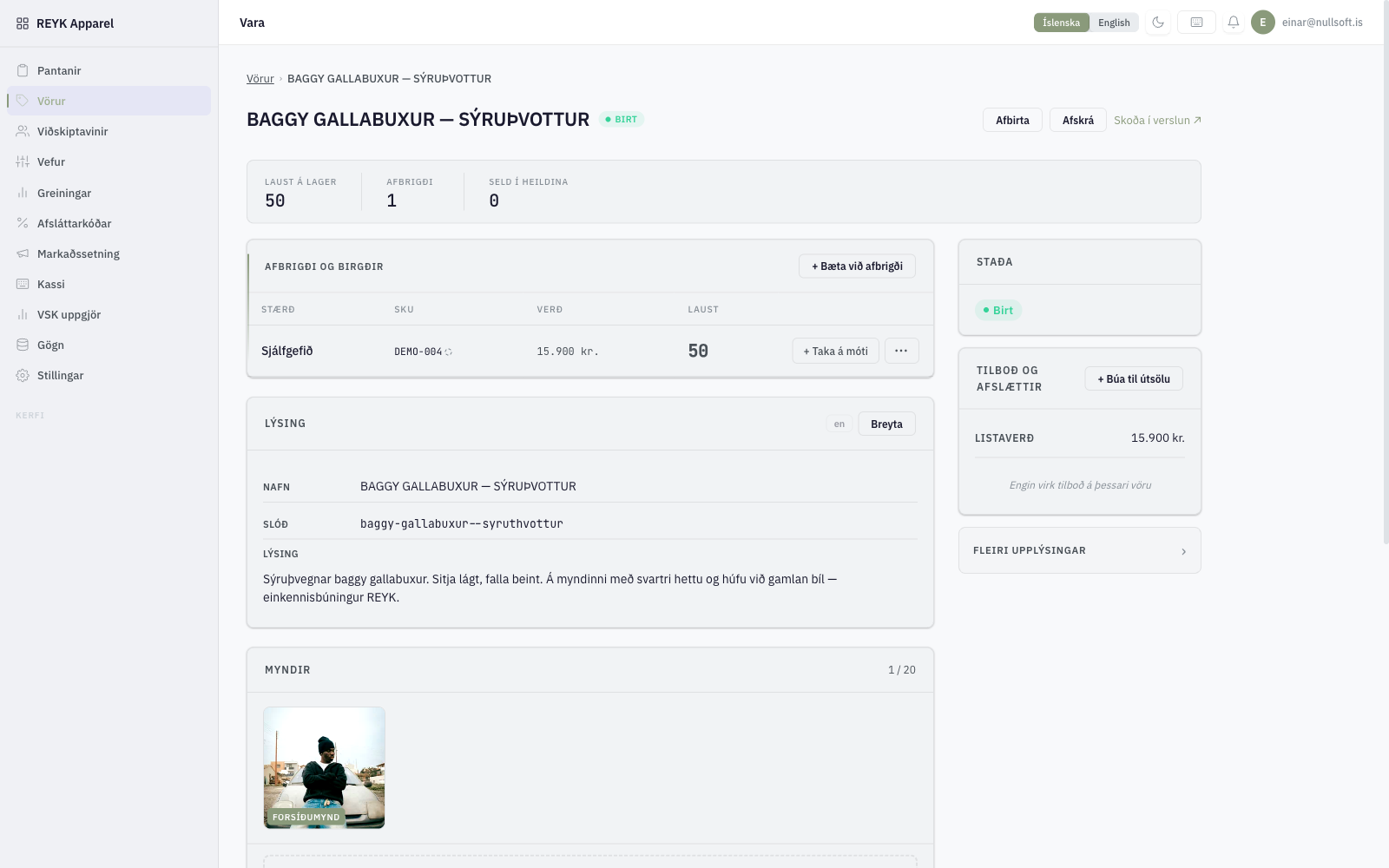This screenshot has height=868, width=1389.
Task: Click the Laust á lager value 50
Action: pos(275,201)
